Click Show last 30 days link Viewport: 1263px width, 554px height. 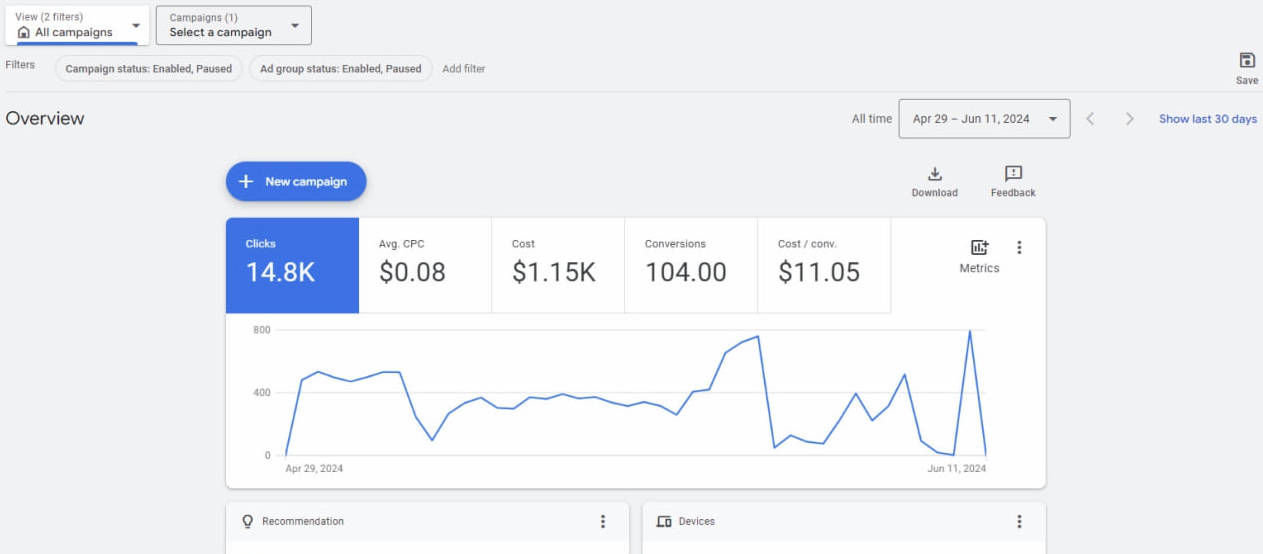pos(1207,119)
